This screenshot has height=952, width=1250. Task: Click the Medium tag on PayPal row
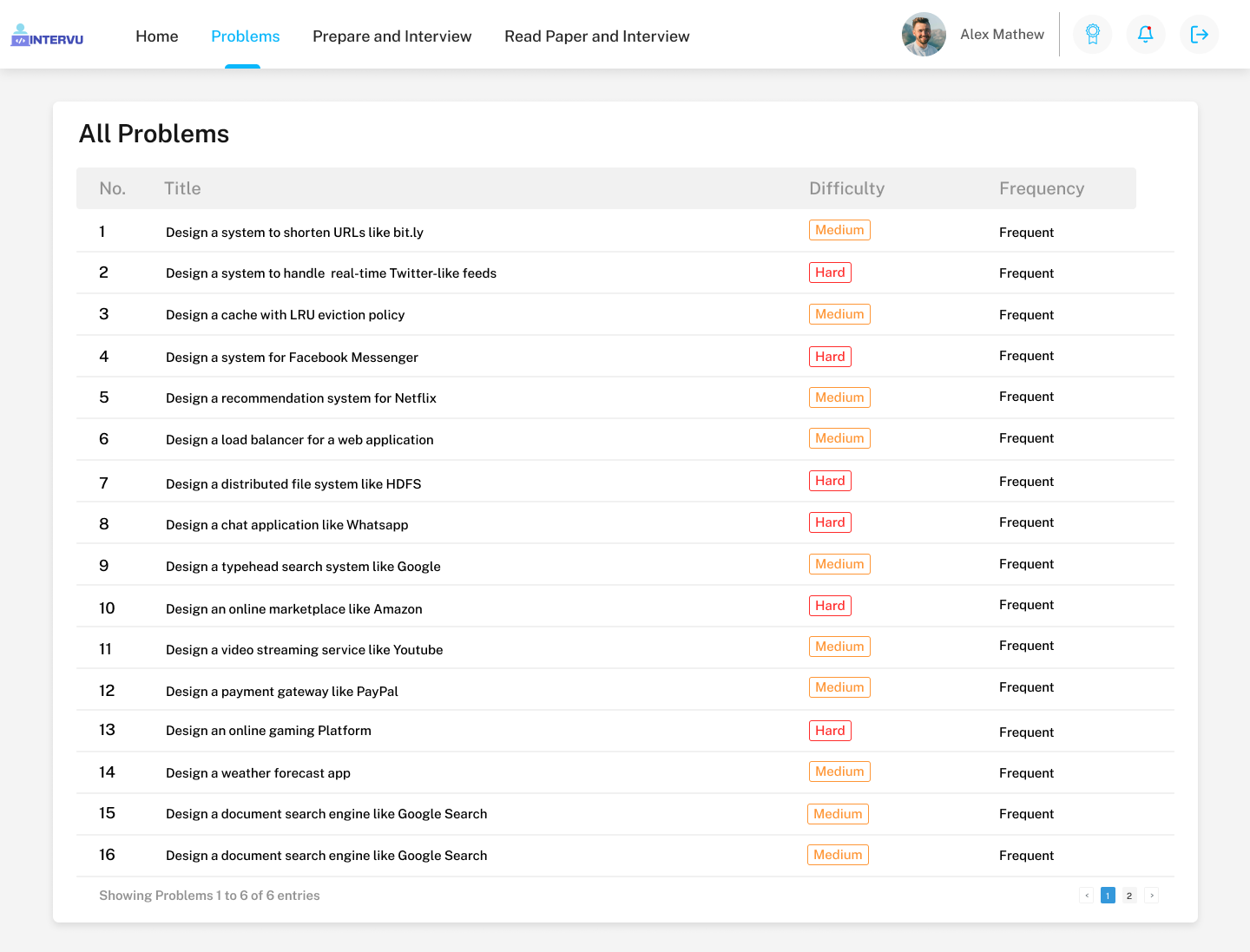pos(839,687)
